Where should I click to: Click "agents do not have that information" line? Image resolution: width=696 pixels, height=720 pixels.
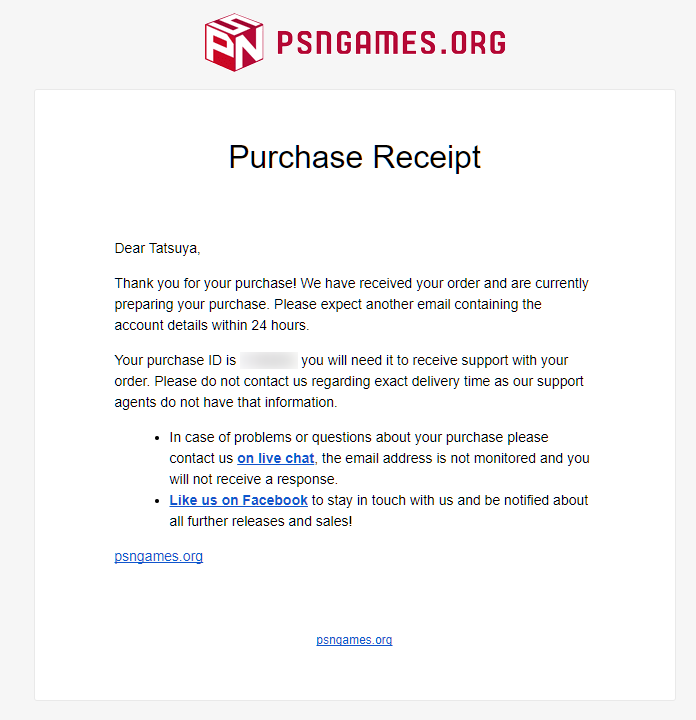[225, 402]
